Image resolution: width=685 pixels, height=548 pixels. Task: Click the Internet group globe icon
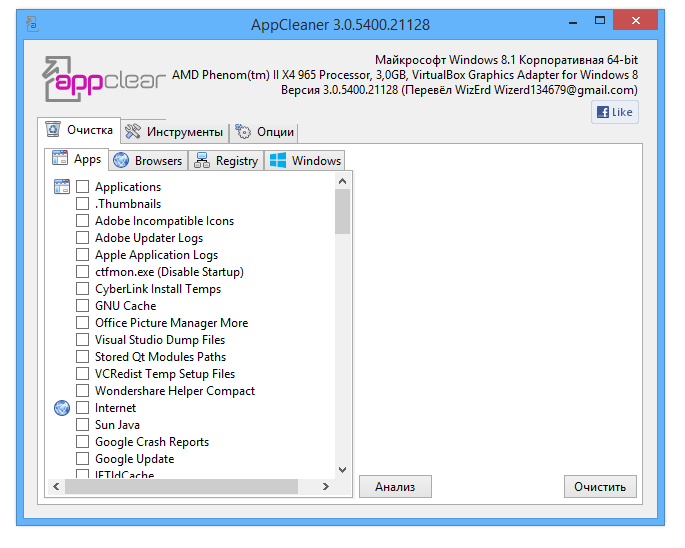pyautogui.click(x=62, y=408)
